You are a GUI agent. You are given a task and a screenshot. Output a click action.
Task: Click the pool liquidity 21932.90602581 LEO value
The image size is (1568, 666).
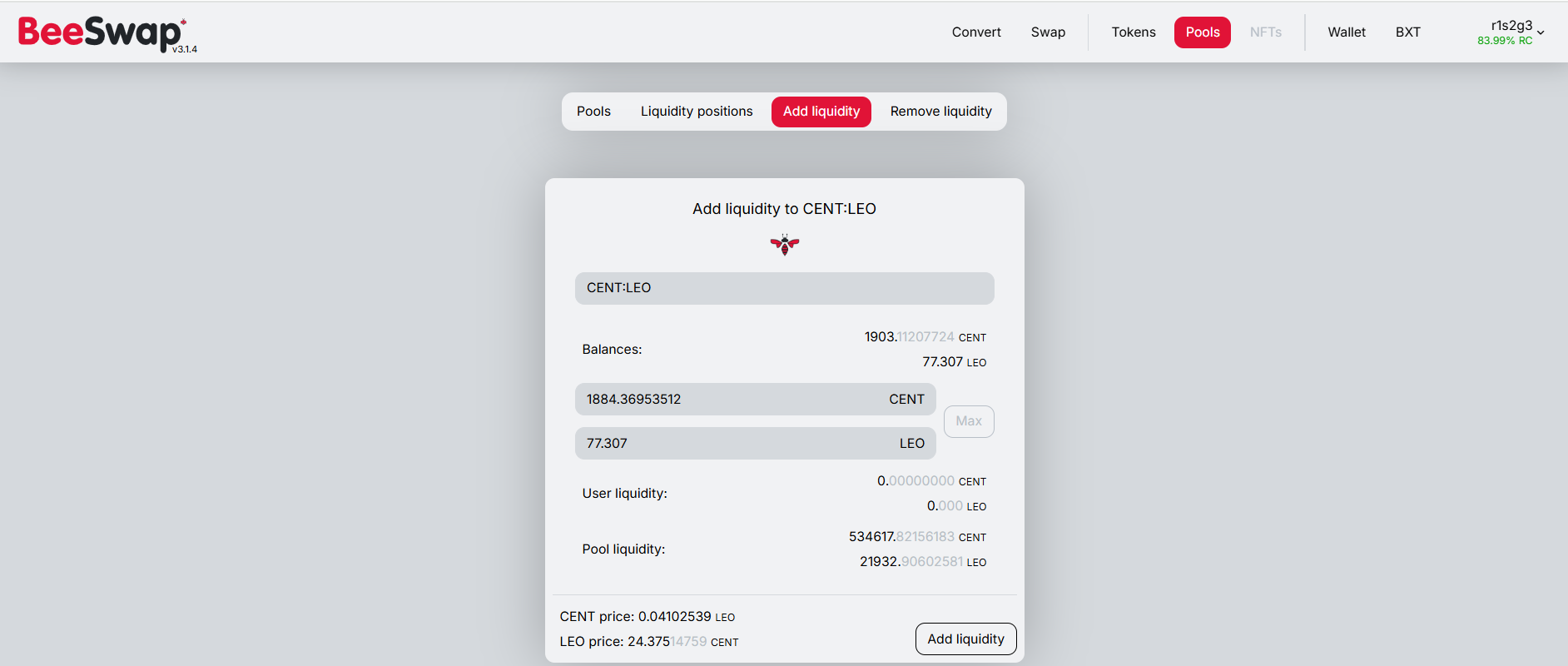[x=923, y=562]
